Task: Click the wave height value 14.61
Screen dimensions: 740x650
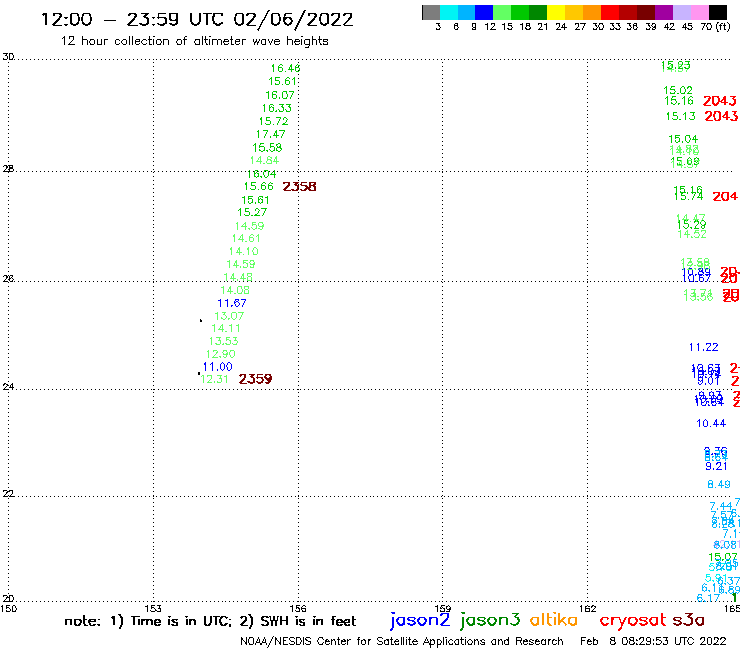Action: pos(246,238)
